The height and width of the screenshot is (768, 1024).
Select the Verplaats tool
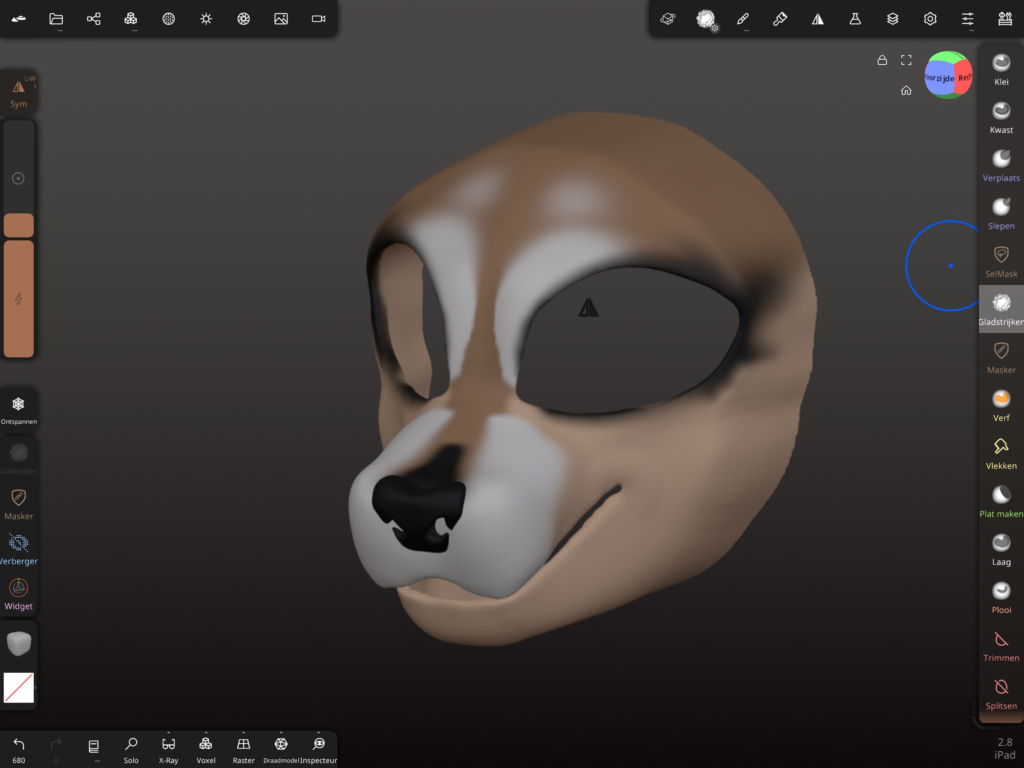coord(1000,165)
